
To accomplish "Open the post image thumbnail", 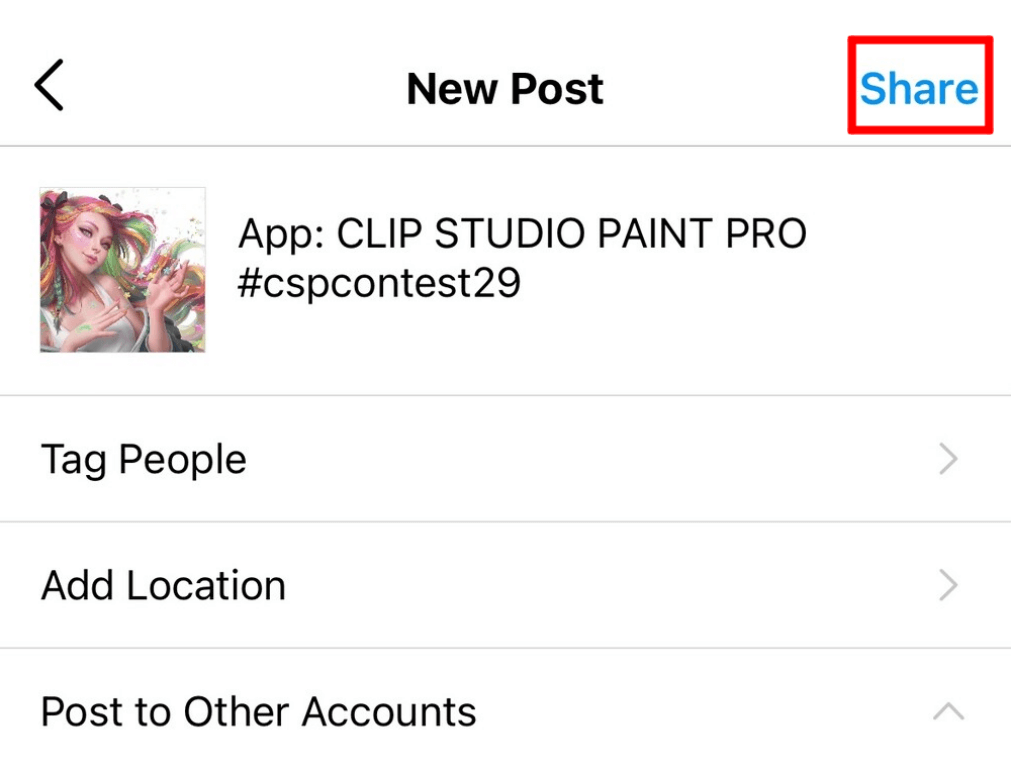I will coord(123,270).
